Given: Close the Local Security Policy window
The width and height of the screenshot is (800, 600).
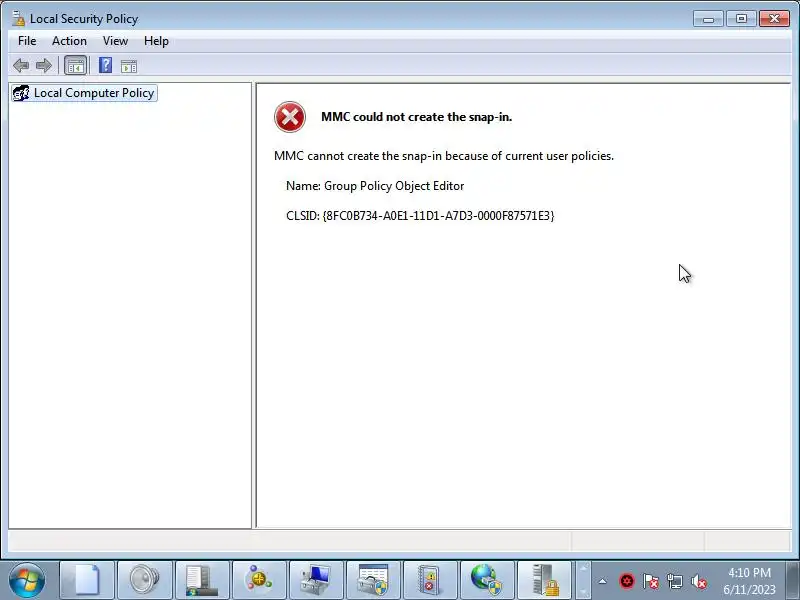Looking at the screenshot, I should (774, 19).
